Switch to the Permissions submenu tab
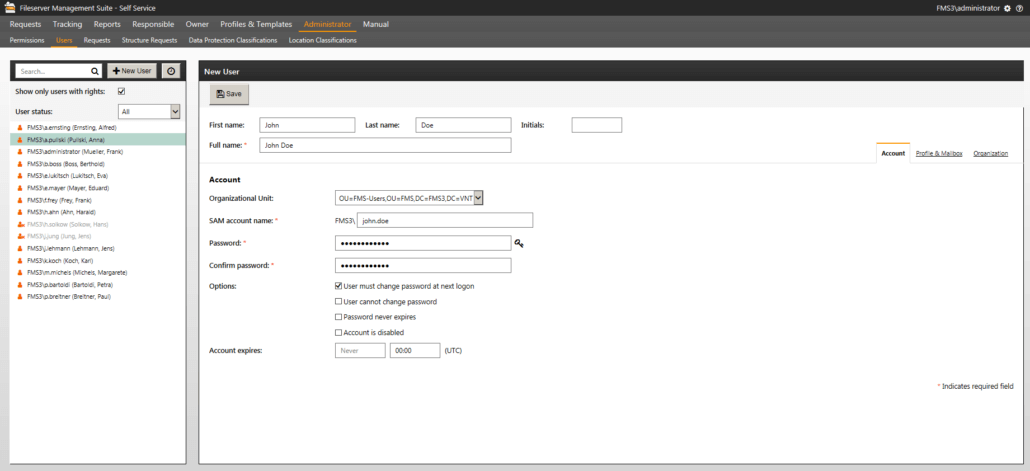The height and width of the screenshot is (471, 1030). pyautogui.click(x=27, y=40)
